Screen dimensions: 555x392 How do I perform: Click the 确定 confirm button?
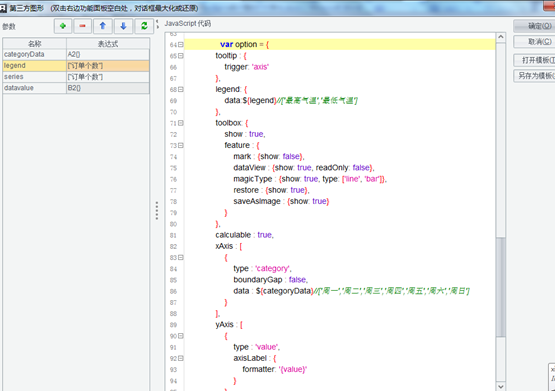(x=534, y=26)
